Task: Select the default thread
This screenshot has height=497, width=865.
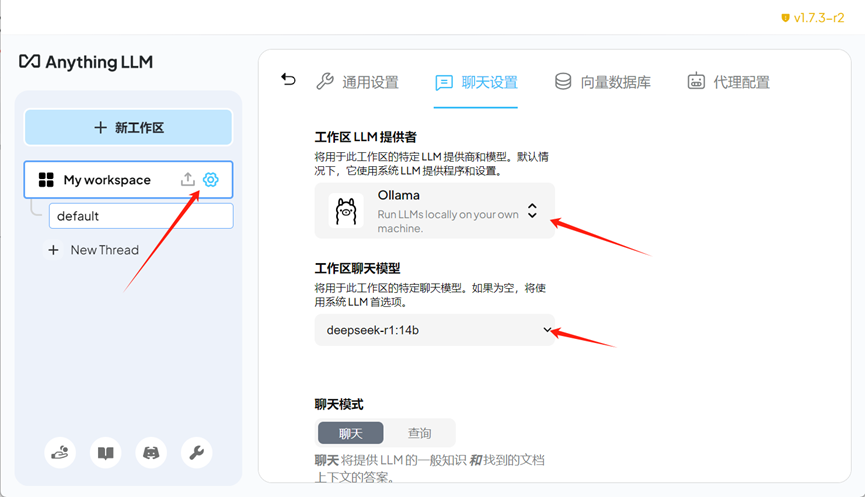Action: pos(141,216)
